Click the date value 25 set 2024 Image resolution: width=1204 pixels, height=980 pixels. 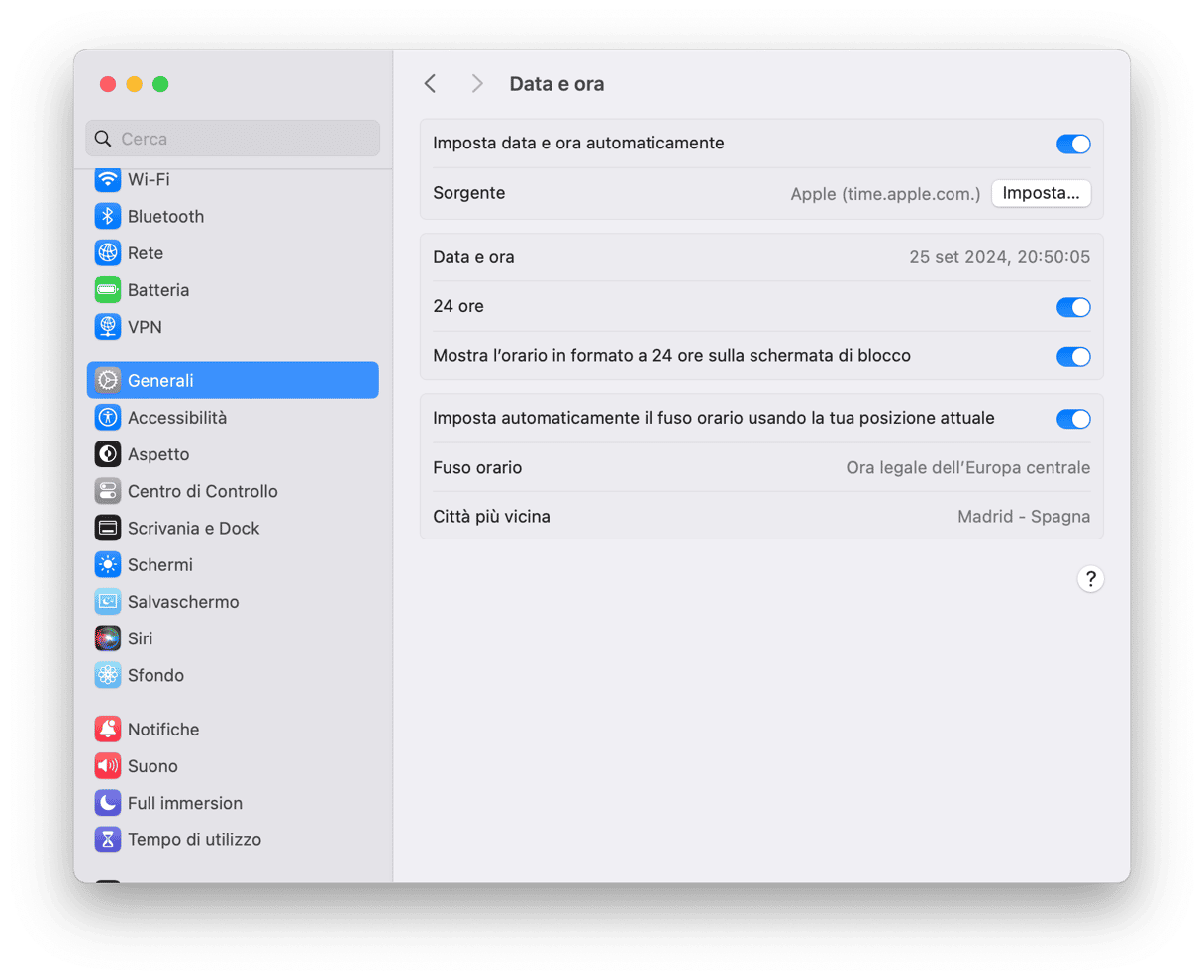tap(956, 257)
